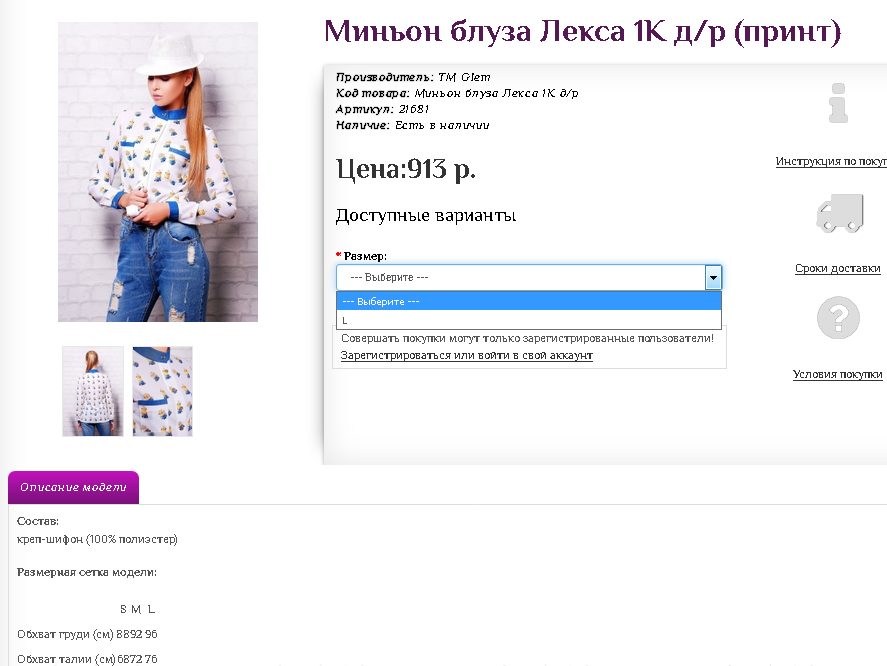Click the Наличие: Есть в наличии line
Screen dimensions: 887x666
(412, 125)
